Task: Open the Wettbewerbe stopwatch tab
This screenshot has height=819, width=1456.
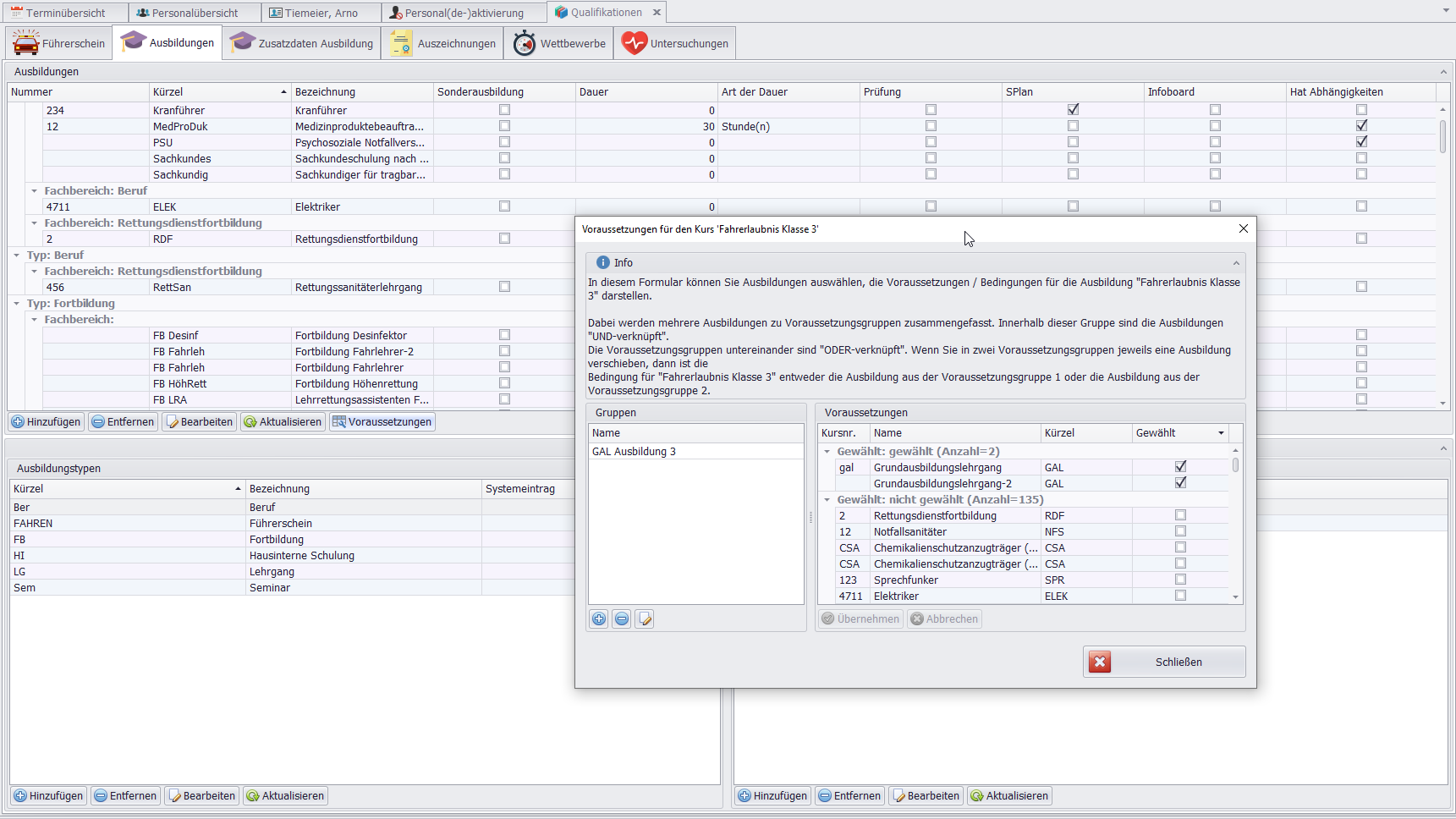Action: [x=559, y=43]
